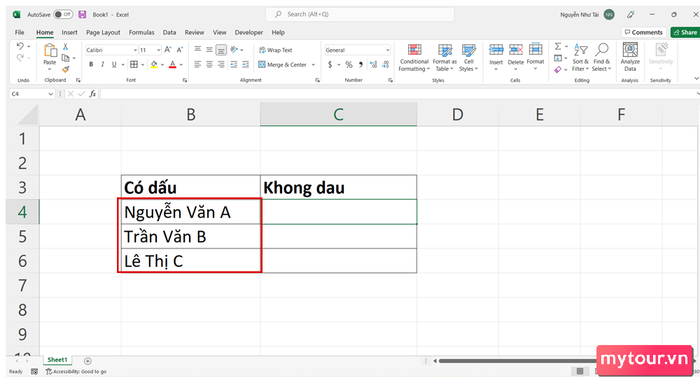Expand the Conditional Formatting menu
The image size is (700, 385).
coord(414,58)
